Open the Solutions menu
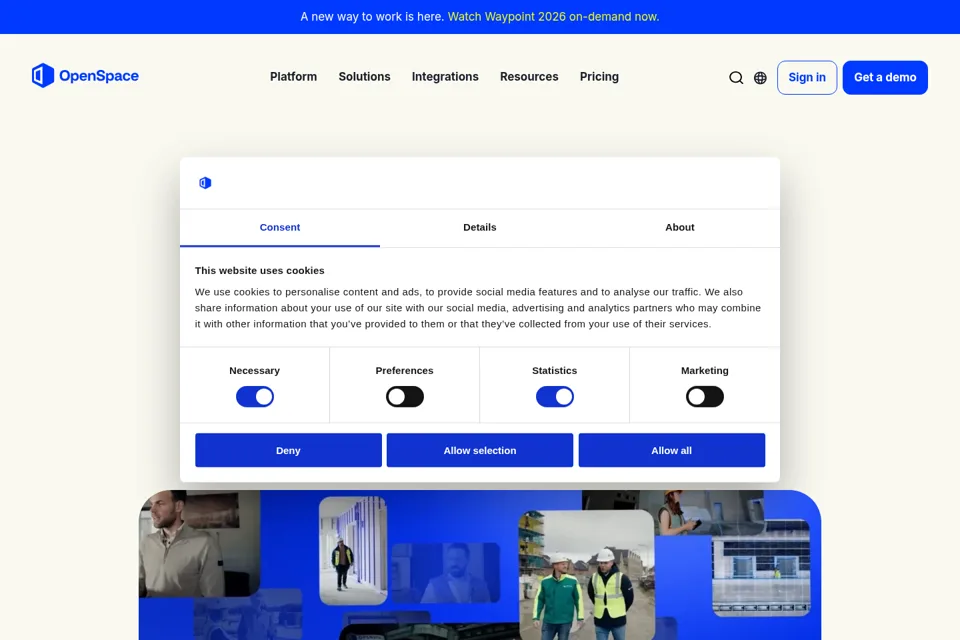 pos(364,77)
